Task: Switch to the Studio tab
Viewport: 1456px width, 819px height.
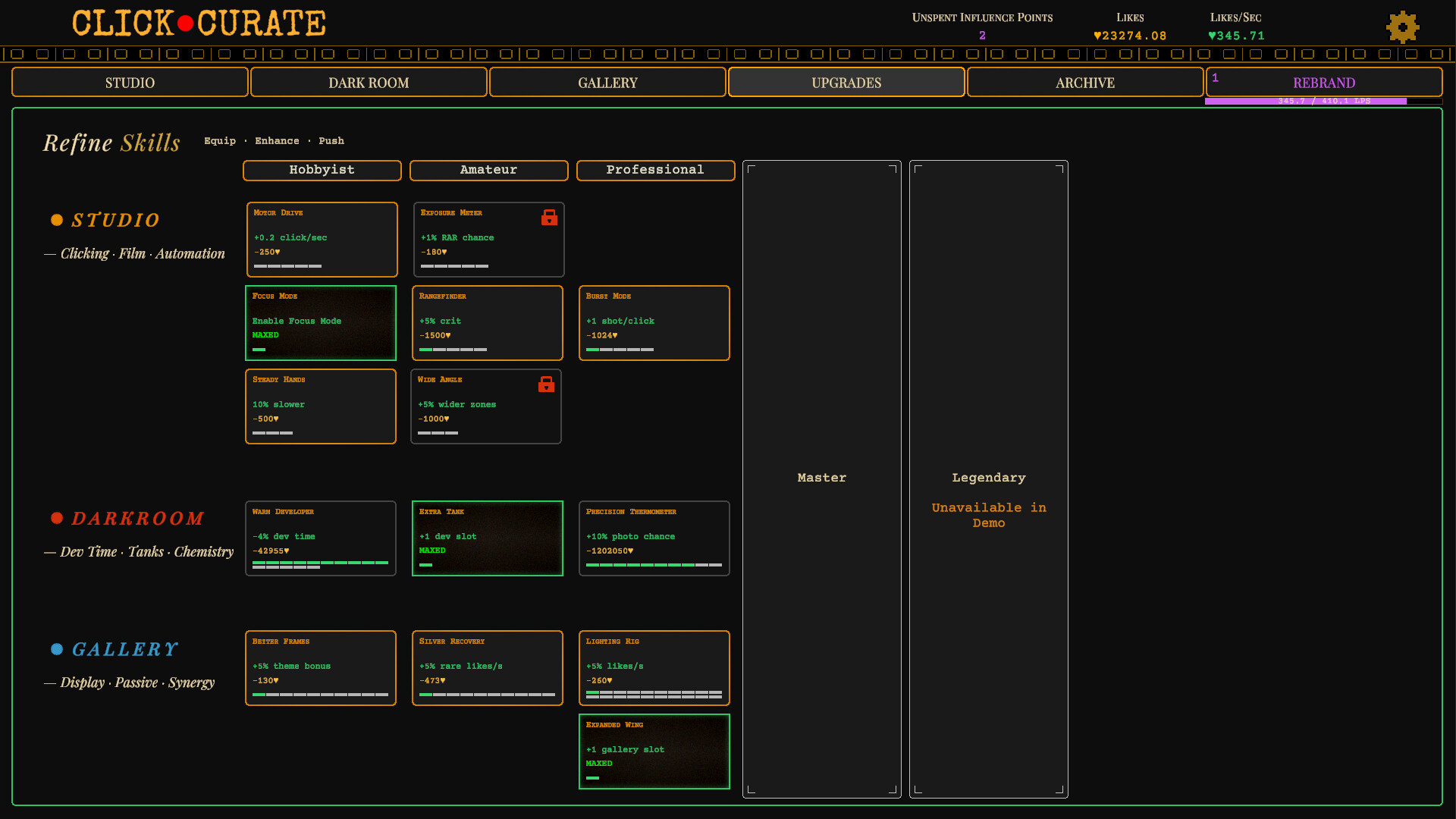Action: pos(130,83)
